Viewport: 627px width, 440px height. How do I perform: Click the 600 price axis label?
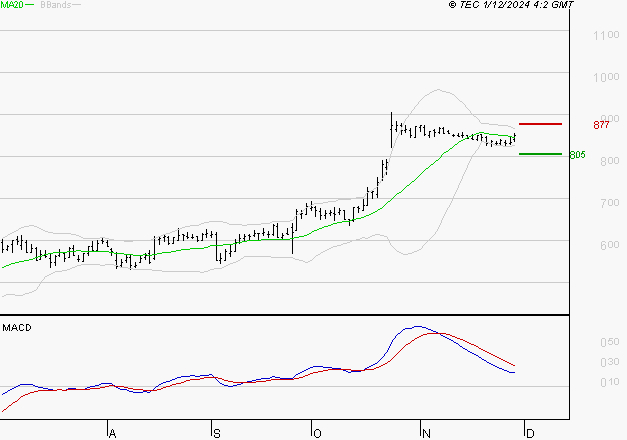[610, 245]
